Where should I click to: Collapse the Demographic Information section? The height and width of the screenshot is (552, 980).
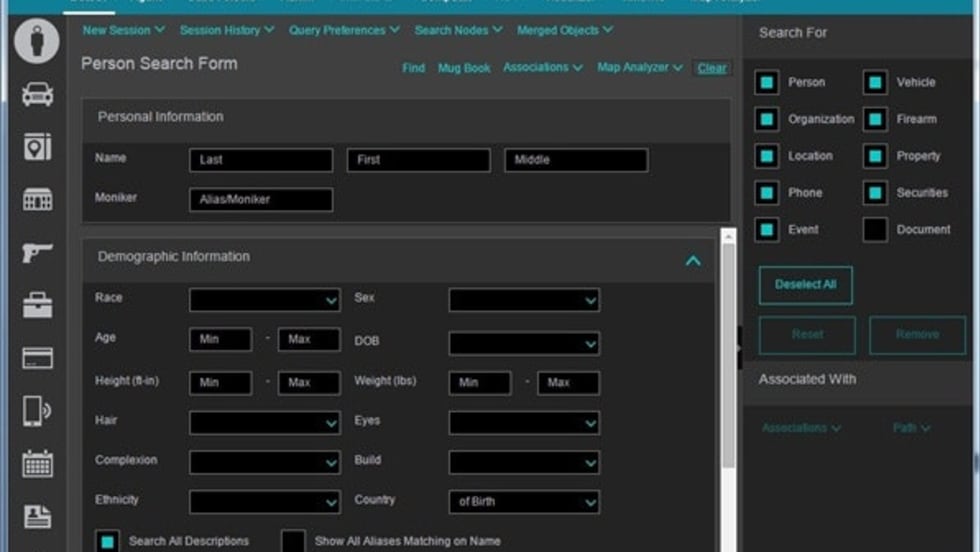click(x=692, y=261)
